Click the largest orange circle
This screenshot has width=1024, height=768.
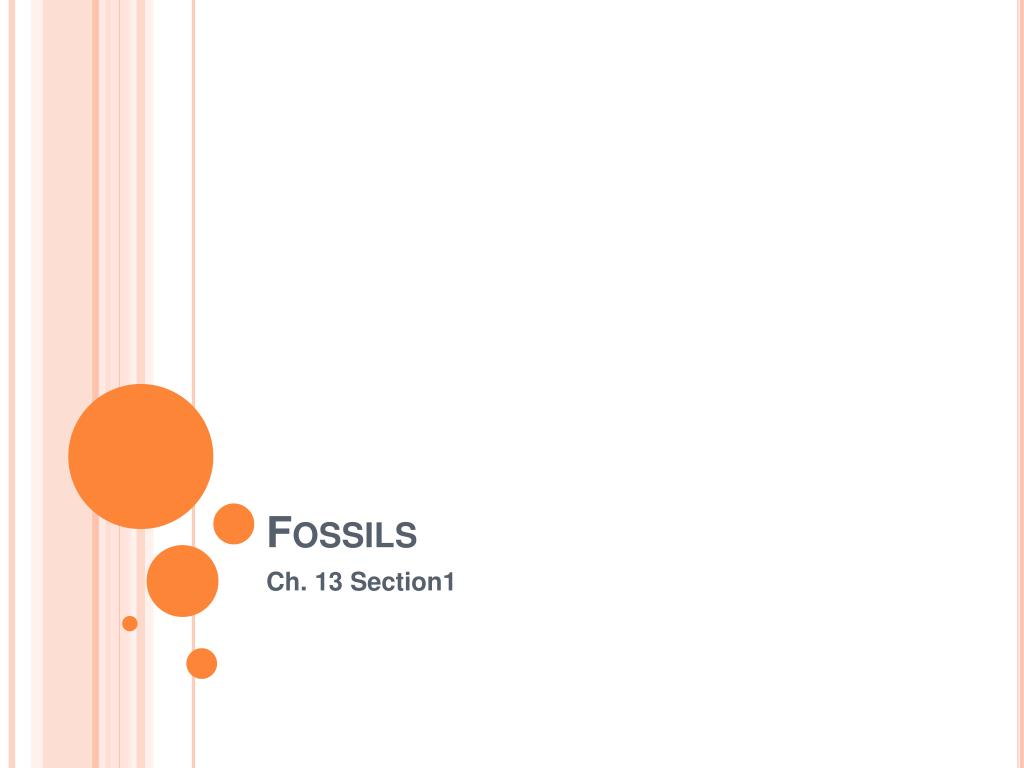click(140, 456)
